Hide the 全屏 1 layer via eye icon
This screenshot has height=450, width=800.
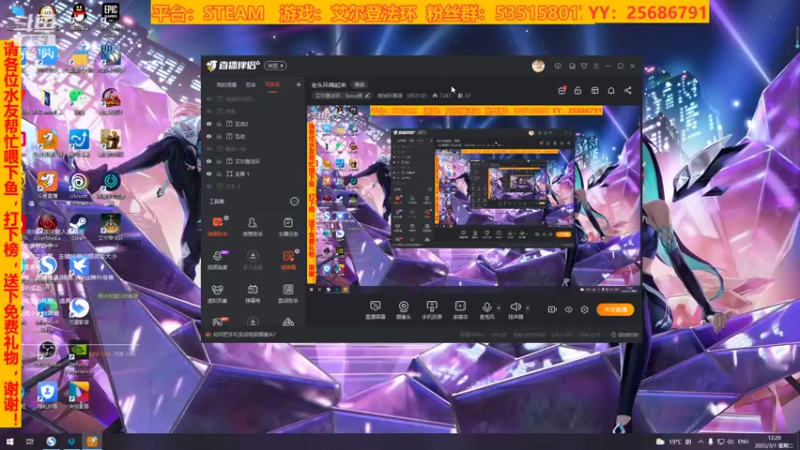click(209, 174)
